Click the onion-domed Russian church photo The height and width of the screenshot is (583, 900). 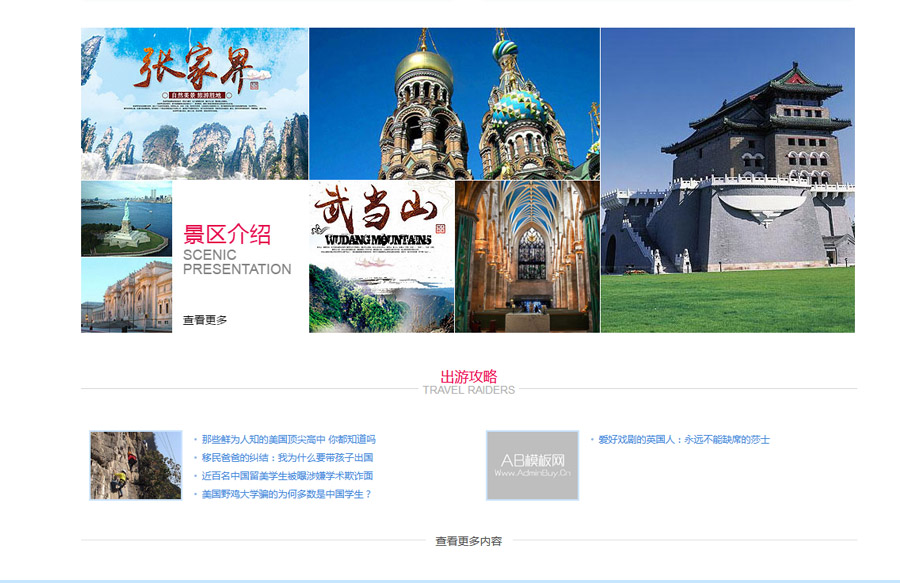[x=454, y=103]
